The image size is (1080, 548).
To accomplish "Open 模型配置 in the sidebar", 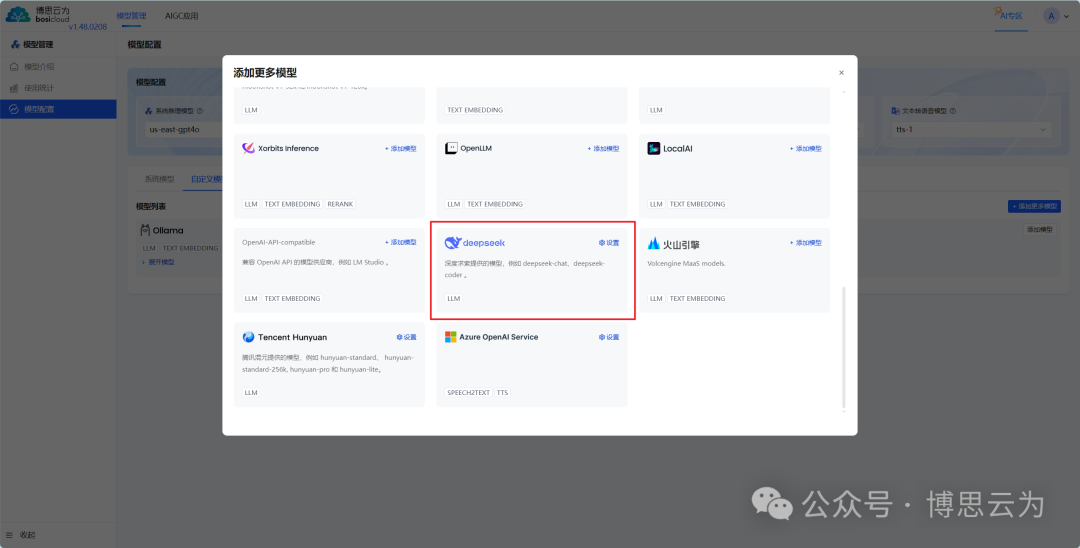I will coord(58,109).
